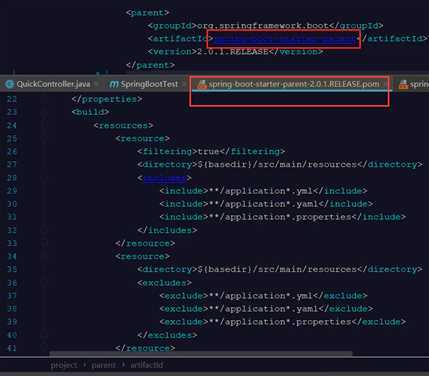
Task: Click the highlighted includes tag on line 28
Action: coord(165,178)
